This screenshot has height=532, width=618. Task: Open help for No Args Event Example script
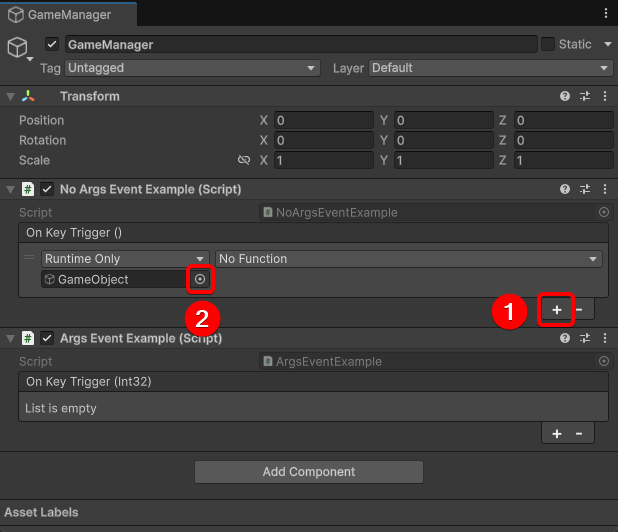565,189
